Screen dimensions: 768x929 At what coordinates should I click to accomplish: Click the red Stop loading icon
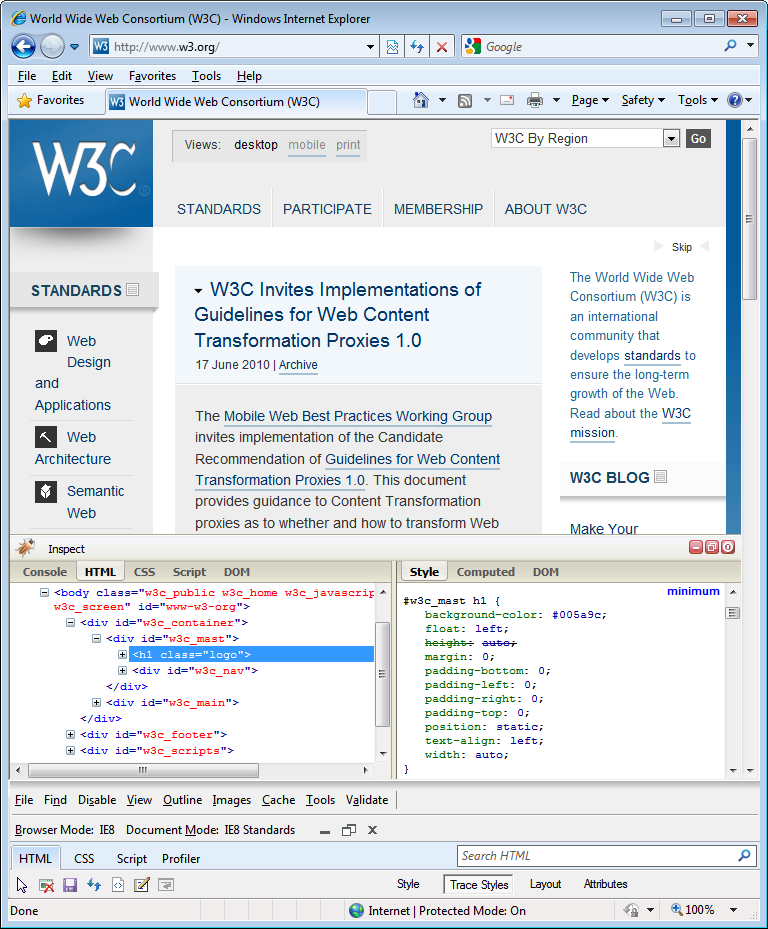(x=442, y=47)
